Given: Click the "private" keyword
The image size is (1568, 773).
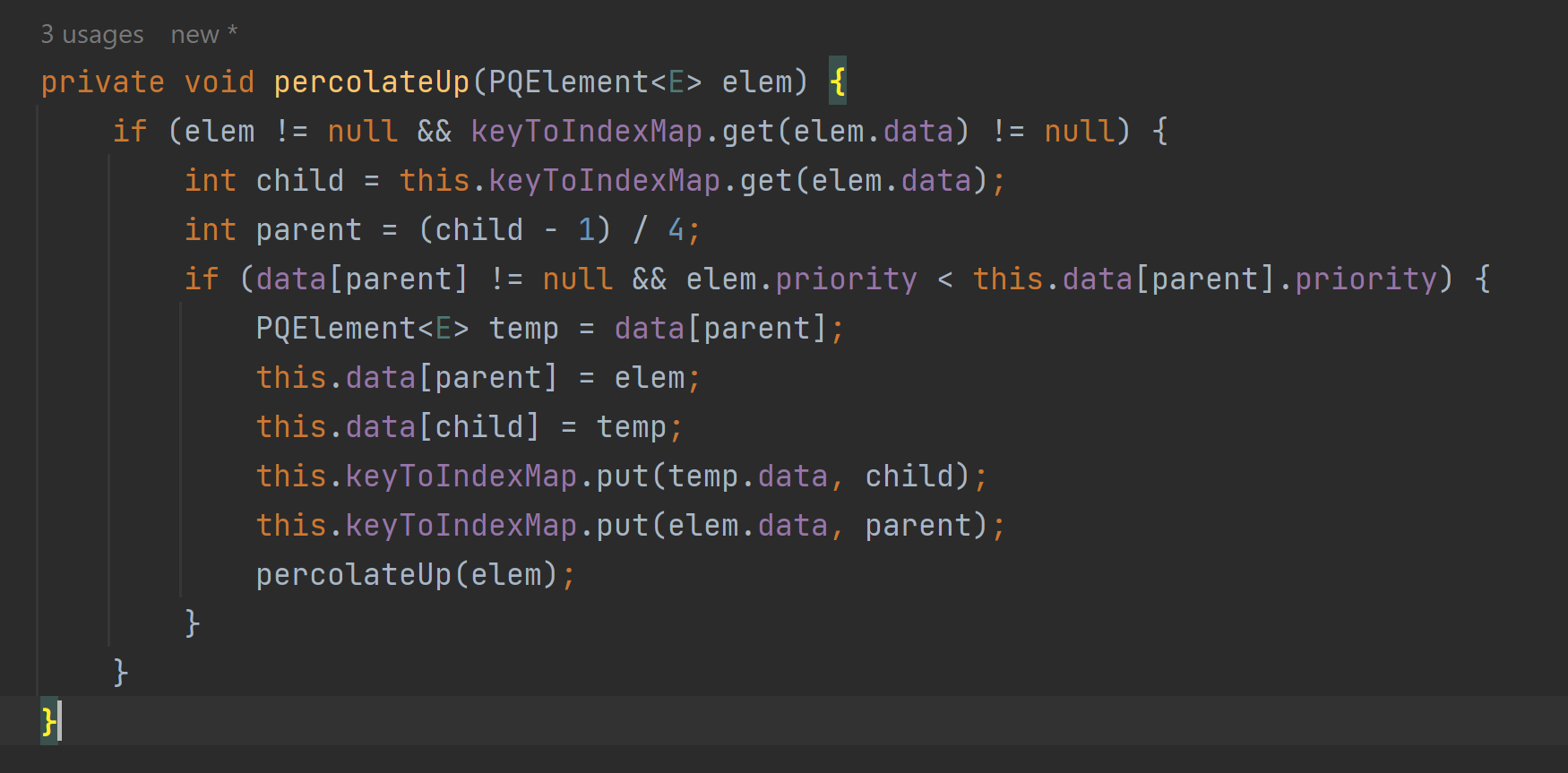Looking at the screenshot, I should [102, 82].
